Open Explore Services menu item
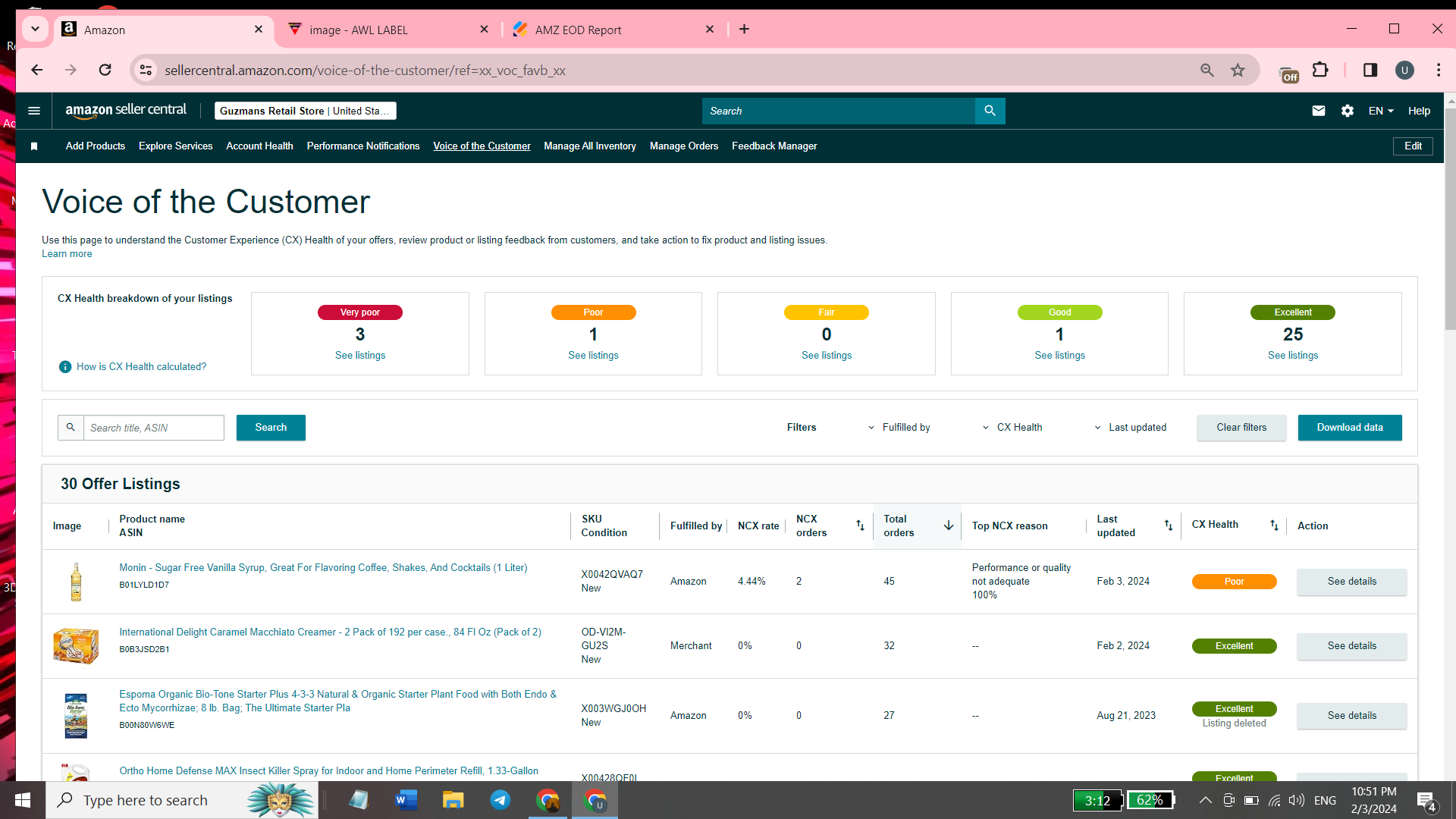This screenshot has width=1456, height=819. click(176, 146)
